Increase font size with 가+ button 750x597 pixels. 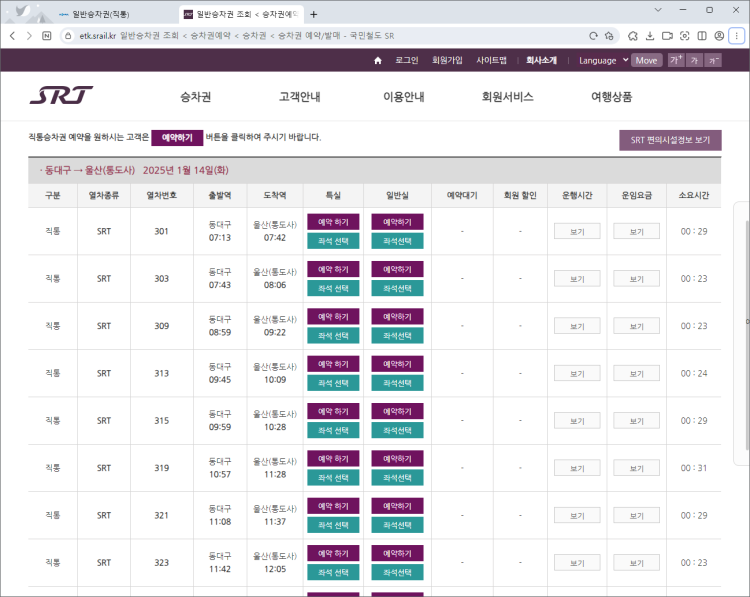click(676, 60)
